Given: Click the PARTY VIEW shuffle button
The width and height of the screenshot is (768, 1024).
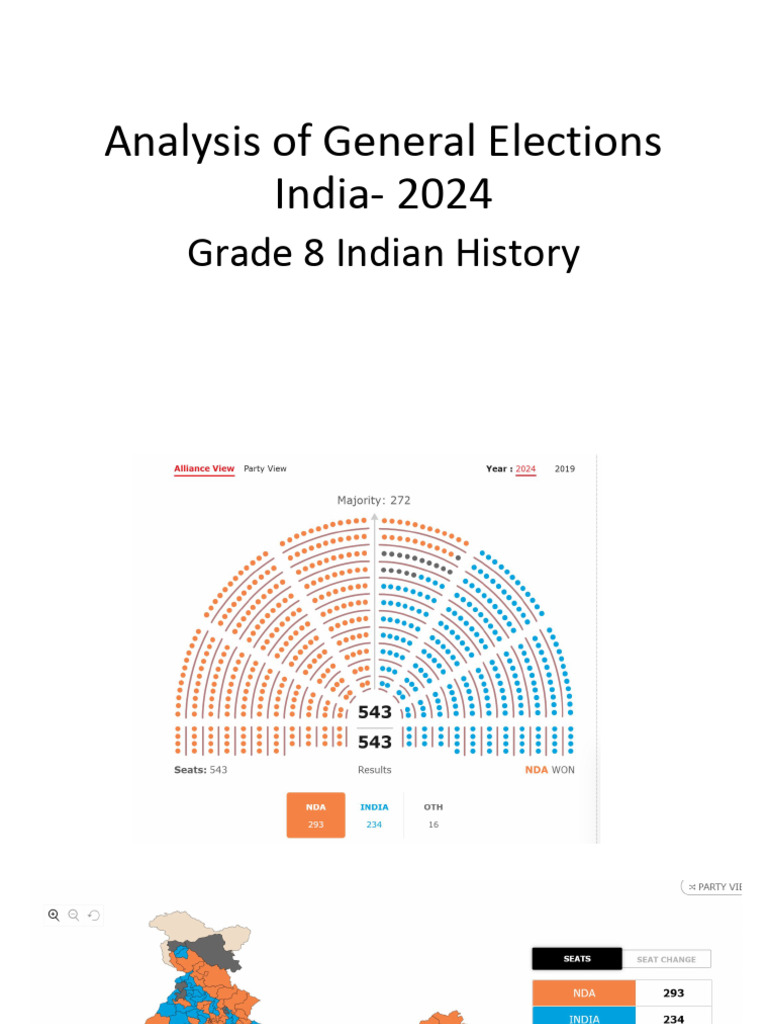Looking at the screenshot, I should [714, 887].
